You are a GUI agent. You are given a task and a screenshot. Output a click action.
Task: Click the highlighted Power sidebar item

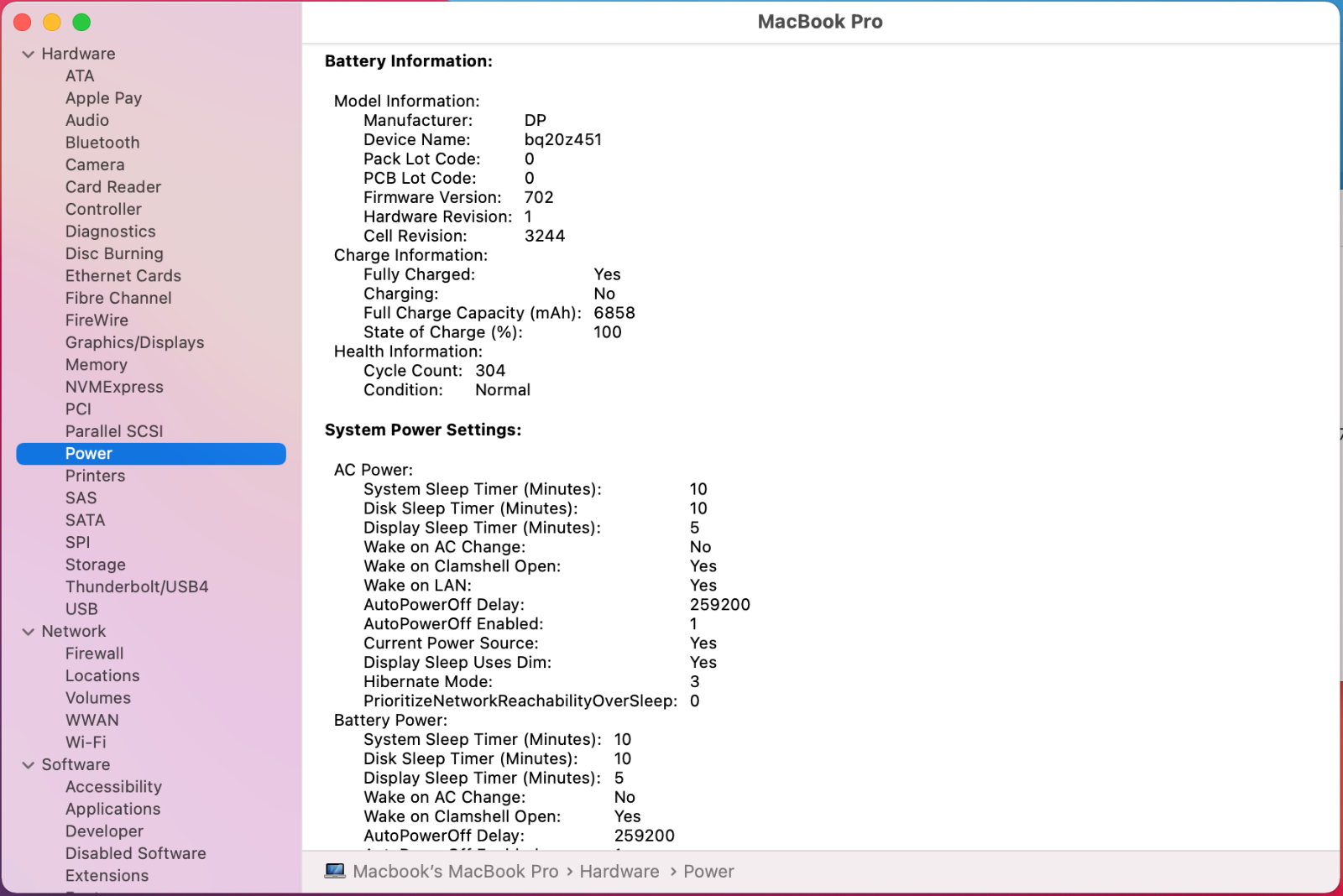(89, 454)
